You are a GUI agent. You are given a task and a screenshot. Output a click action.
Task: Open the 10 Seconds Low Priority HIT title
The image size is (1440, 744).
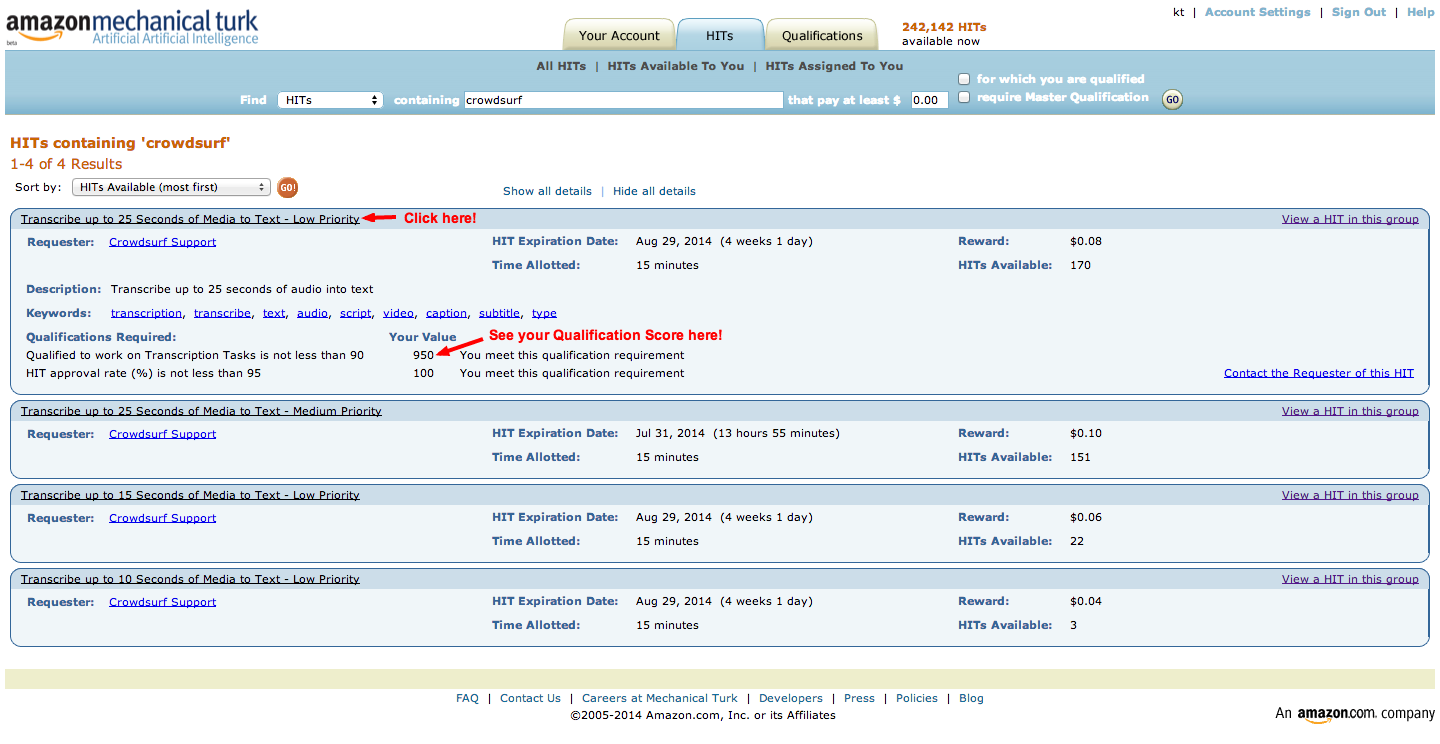tap(190, 579)
